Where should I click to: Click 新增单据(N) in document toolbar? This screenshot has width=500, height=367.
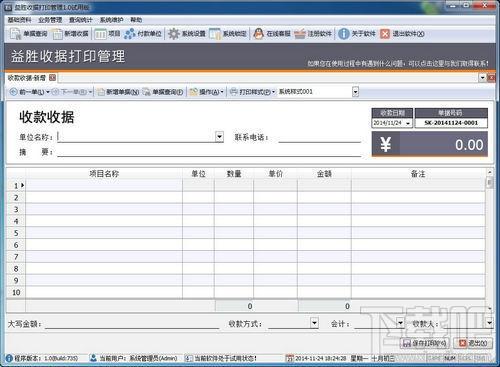pos(118,92)
